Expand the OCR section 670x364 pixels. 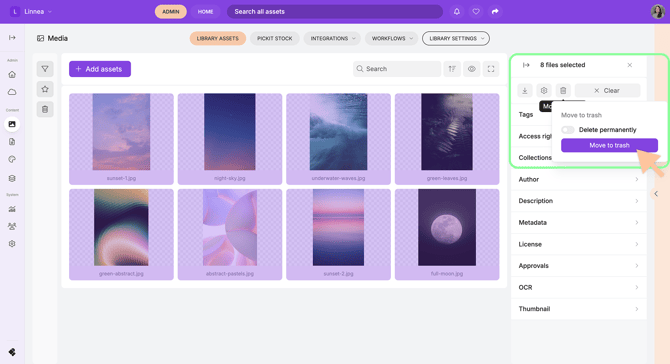579,288
